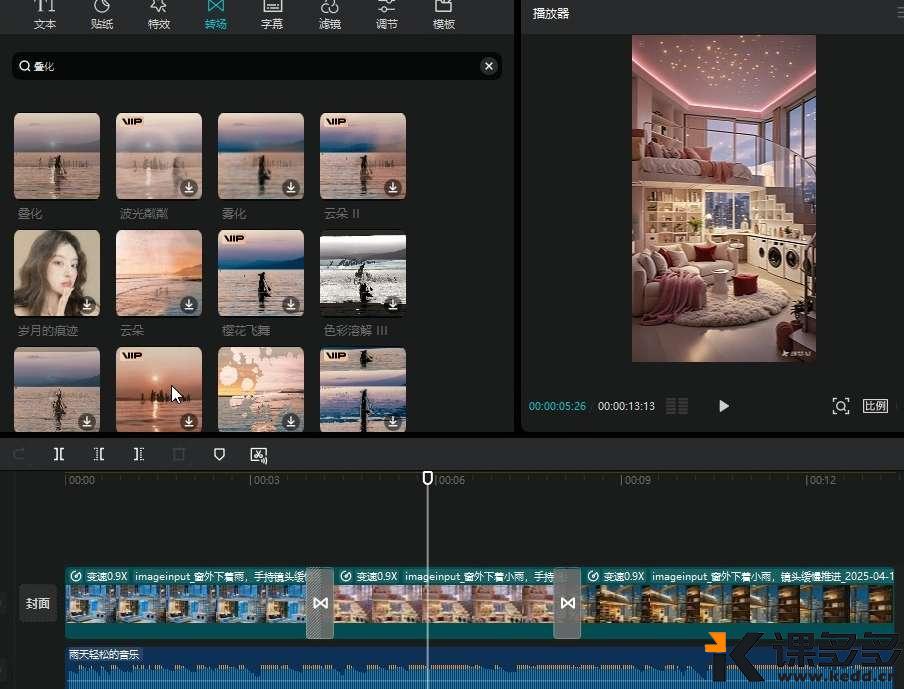Switch to the 滤镜 filters tab
The width and height of the screenshot is (904, 689).
pyautogui.click(x=329, y=15)
